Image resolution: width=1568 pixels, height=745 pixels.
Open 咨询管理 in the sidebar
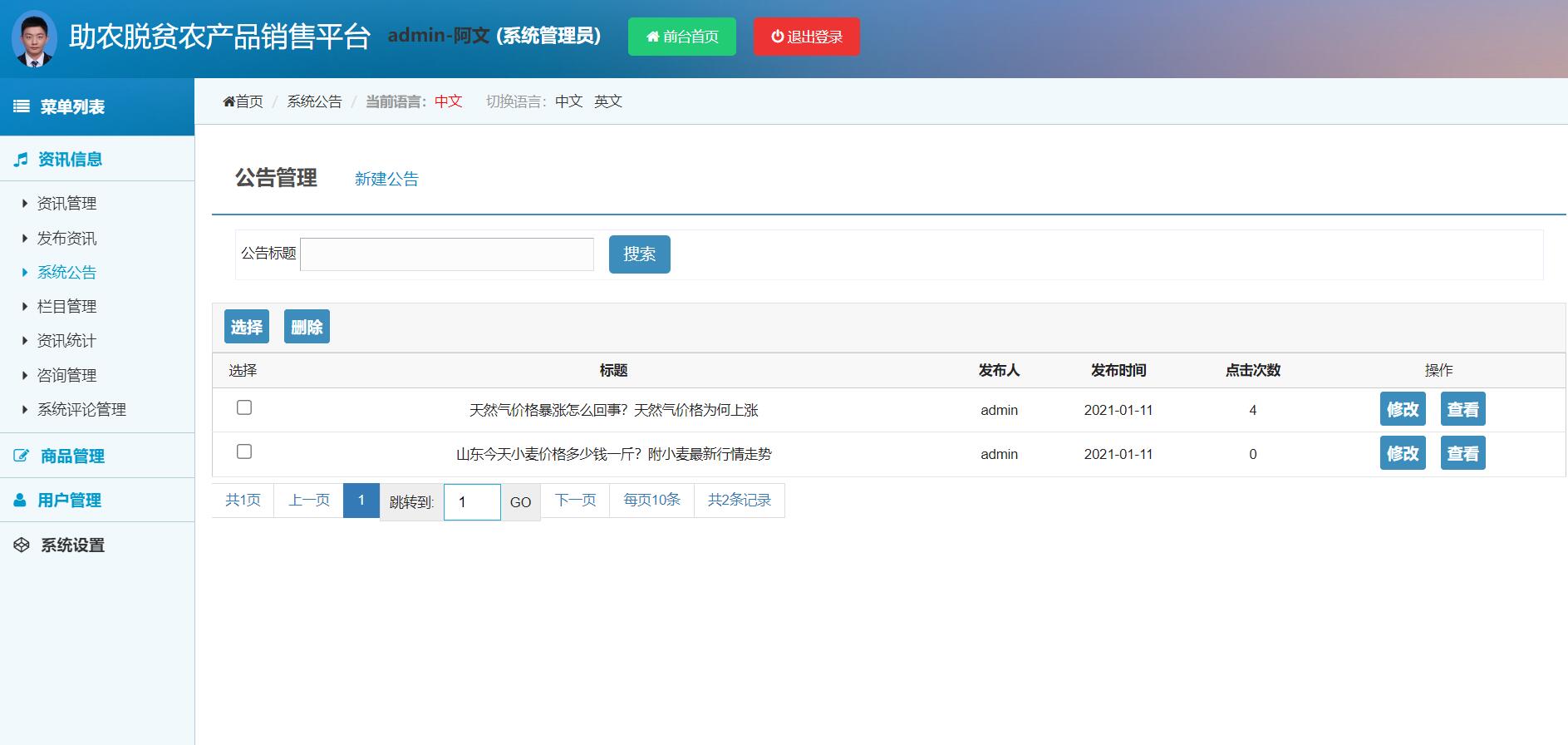tap(66, 376)
